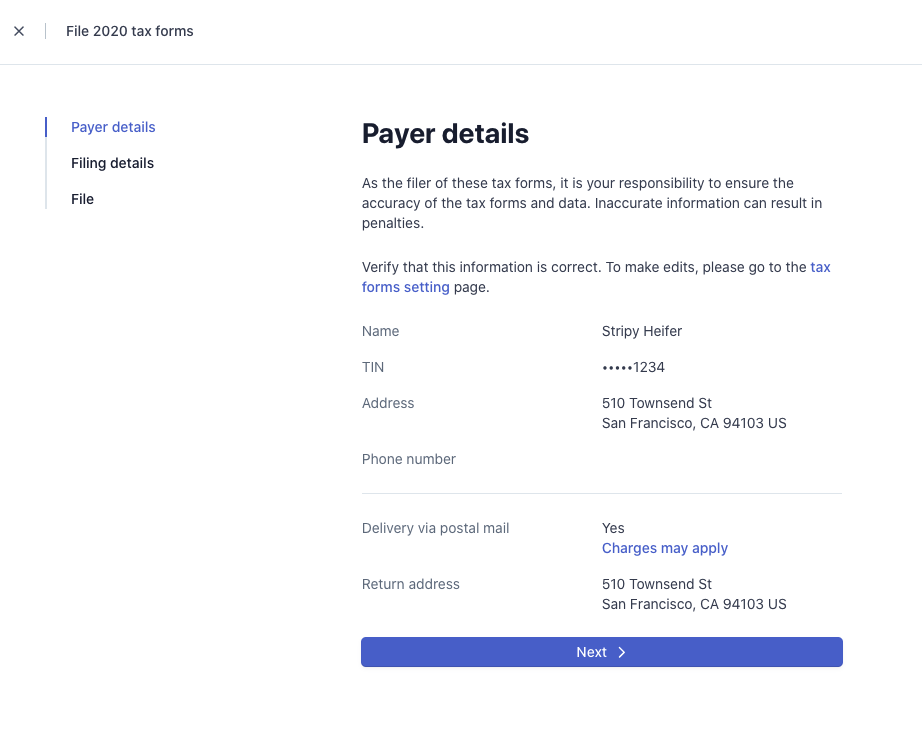Go to the Filing details step
The height and width of the screenshot is (756, 922).
pos(112,163)
